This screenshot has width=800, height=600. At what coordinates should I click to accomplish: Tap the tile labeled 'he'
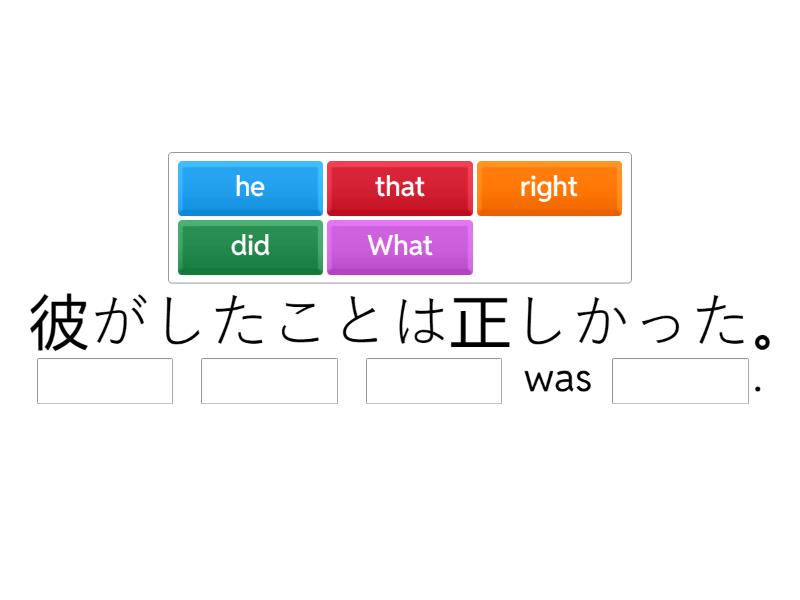coord(250,187)
